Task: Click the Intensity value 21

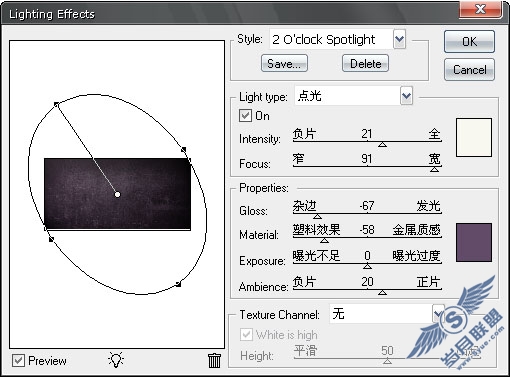Action: click(367, 134)
